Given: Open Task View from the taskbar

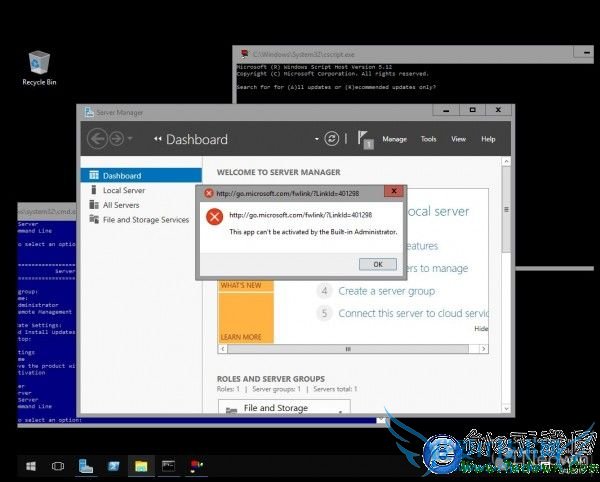Looking at the screenshot, I should (58, 466).
